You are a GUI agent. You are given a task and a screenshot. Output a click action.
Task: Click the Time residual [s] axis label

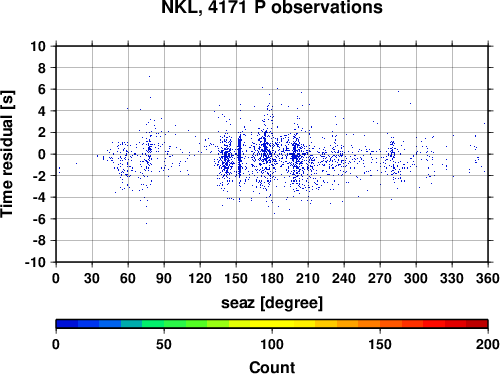tap(7, 154)
